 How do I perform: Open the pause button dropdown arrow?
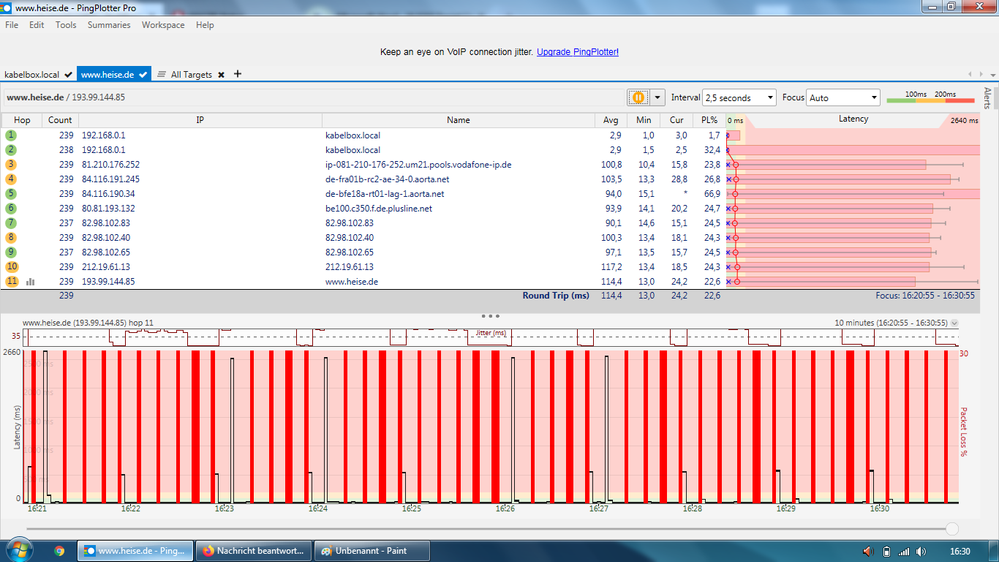[657, 97]
